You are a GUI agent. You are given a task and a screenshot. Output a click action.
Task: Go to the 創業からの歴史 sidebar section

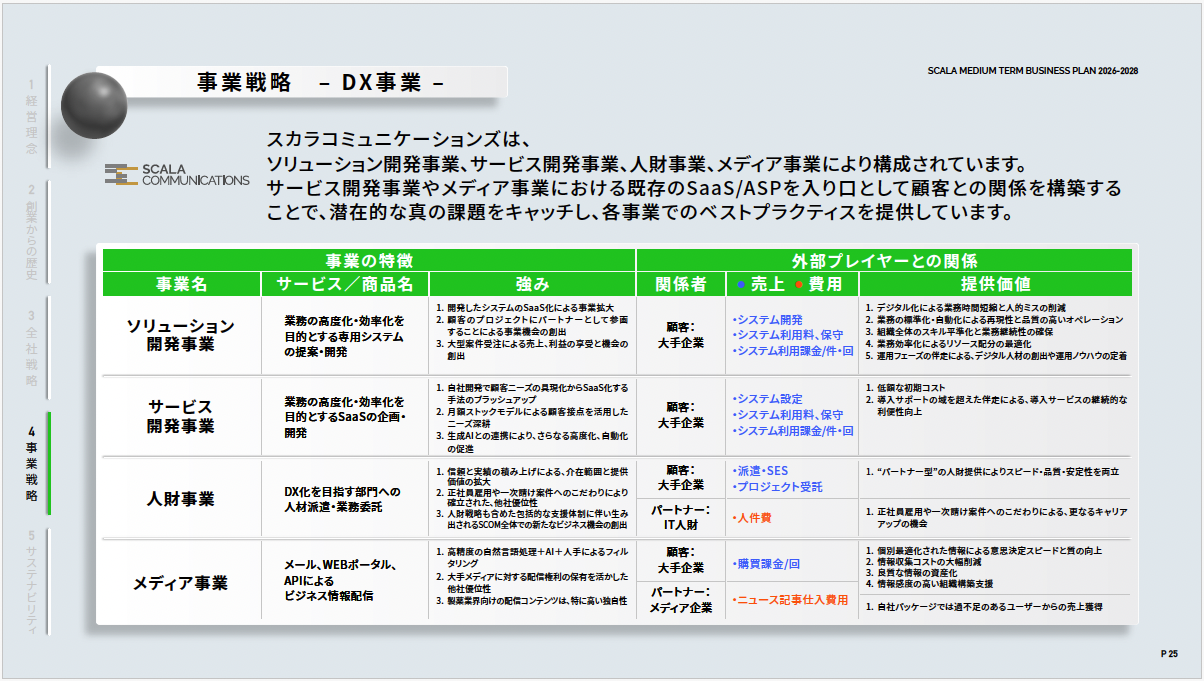click(x=32, y=231)
